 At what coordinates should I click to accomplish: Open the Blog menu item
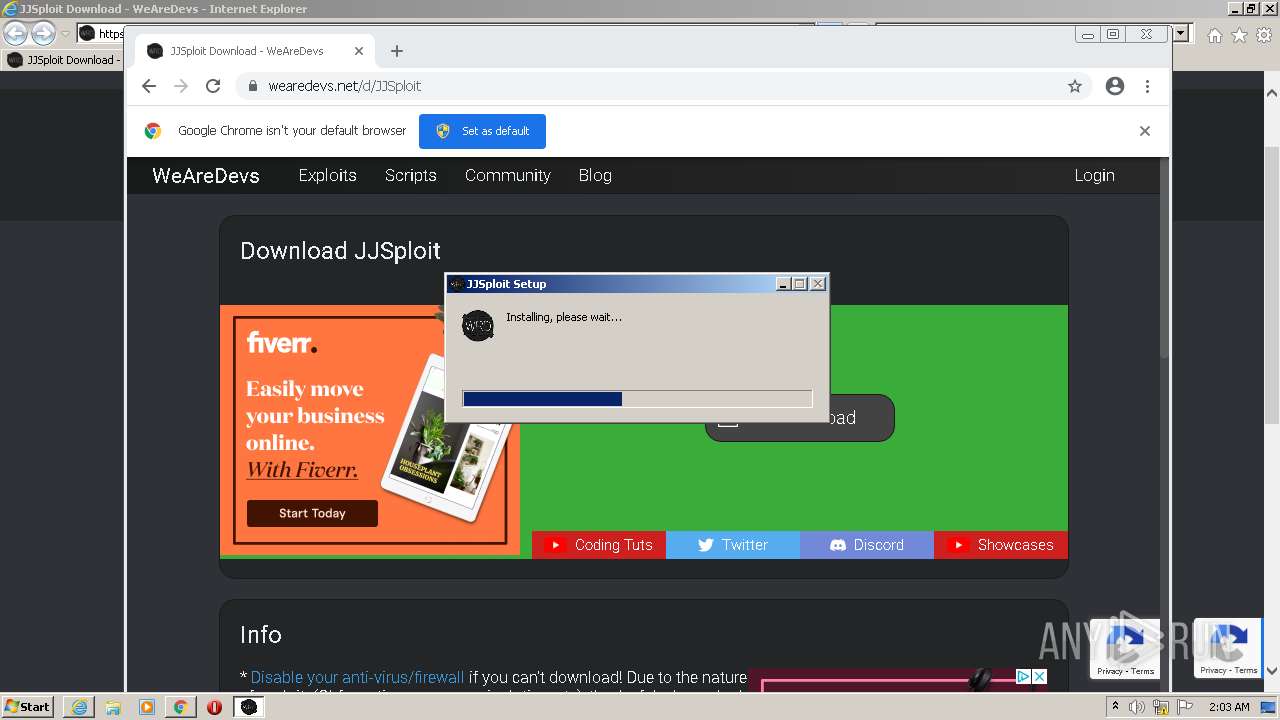(595, 175)
